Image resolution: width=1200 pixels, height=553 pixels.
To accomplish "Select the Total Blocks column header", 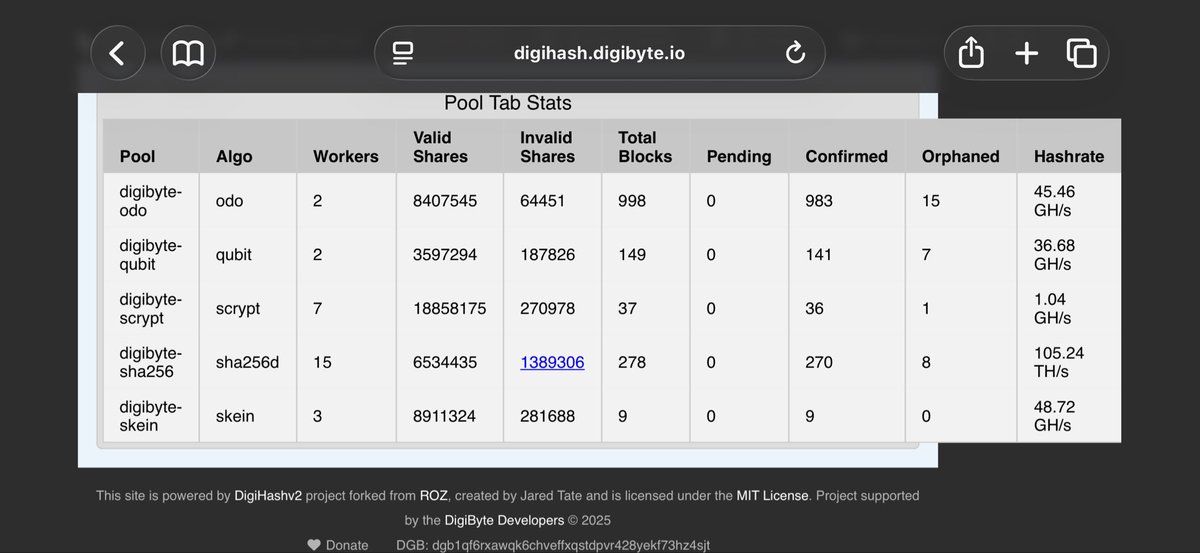I will click(x=645, y=147).
